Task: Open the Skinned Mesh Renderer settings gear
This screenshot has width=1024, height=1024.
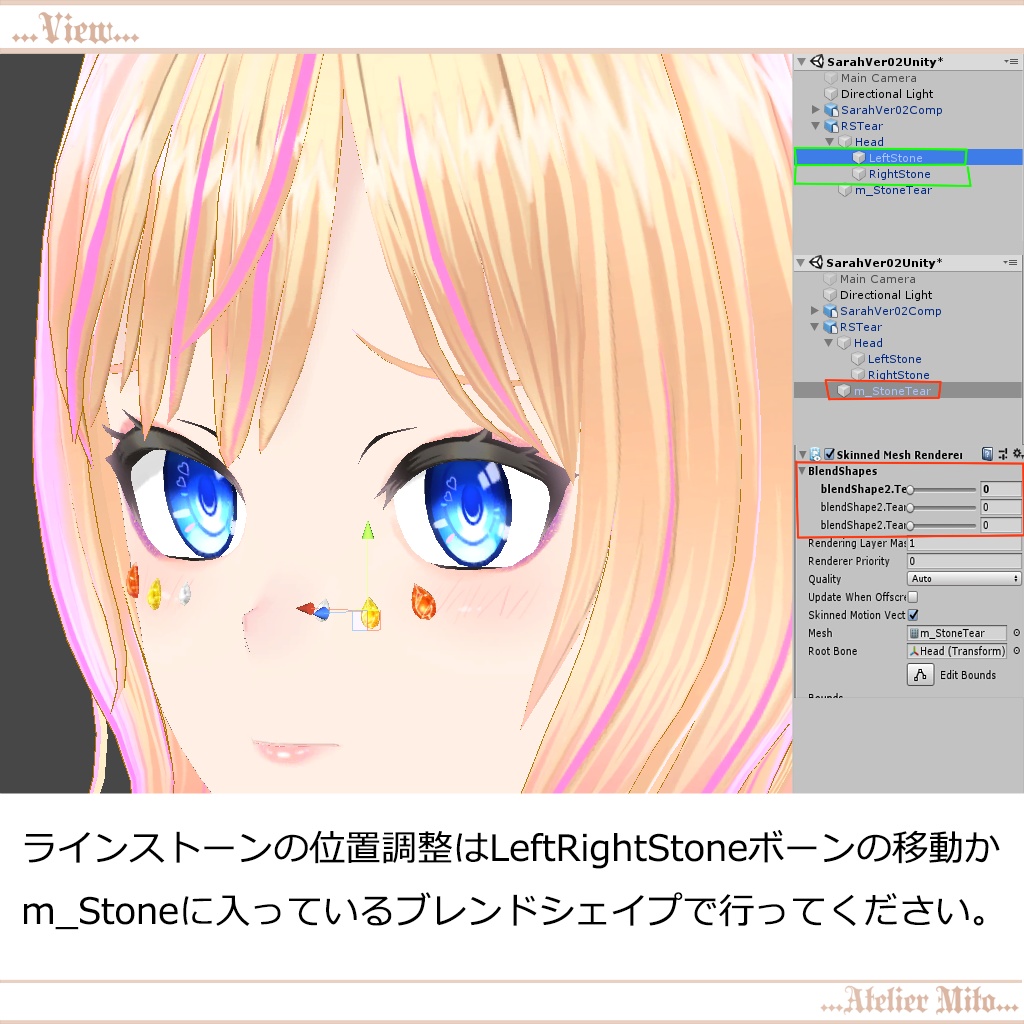Action: [x=1018, y=454]
